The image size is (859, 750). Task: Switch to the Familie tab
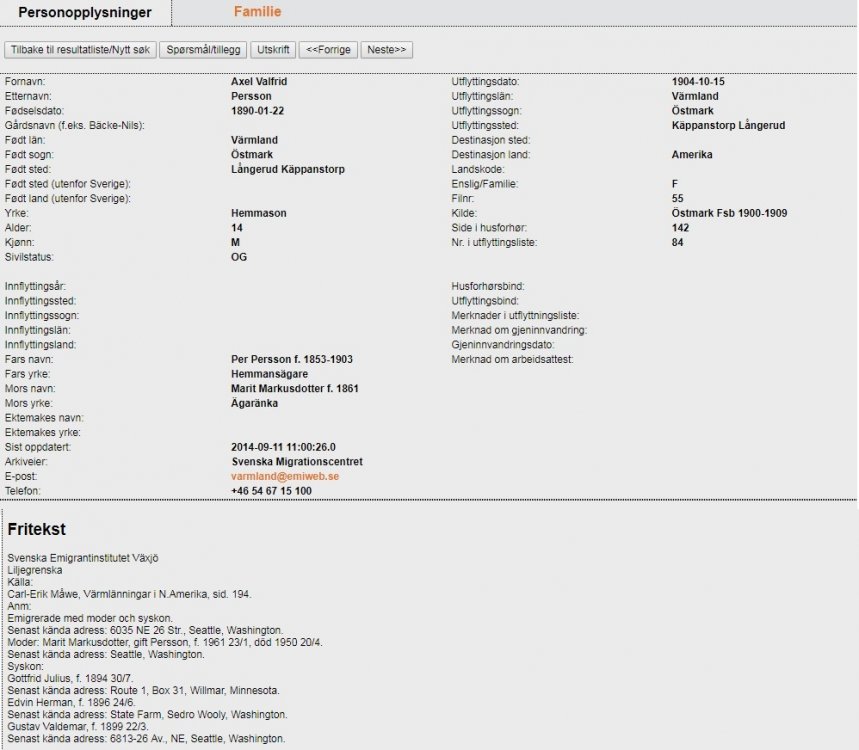click(257, 12)
